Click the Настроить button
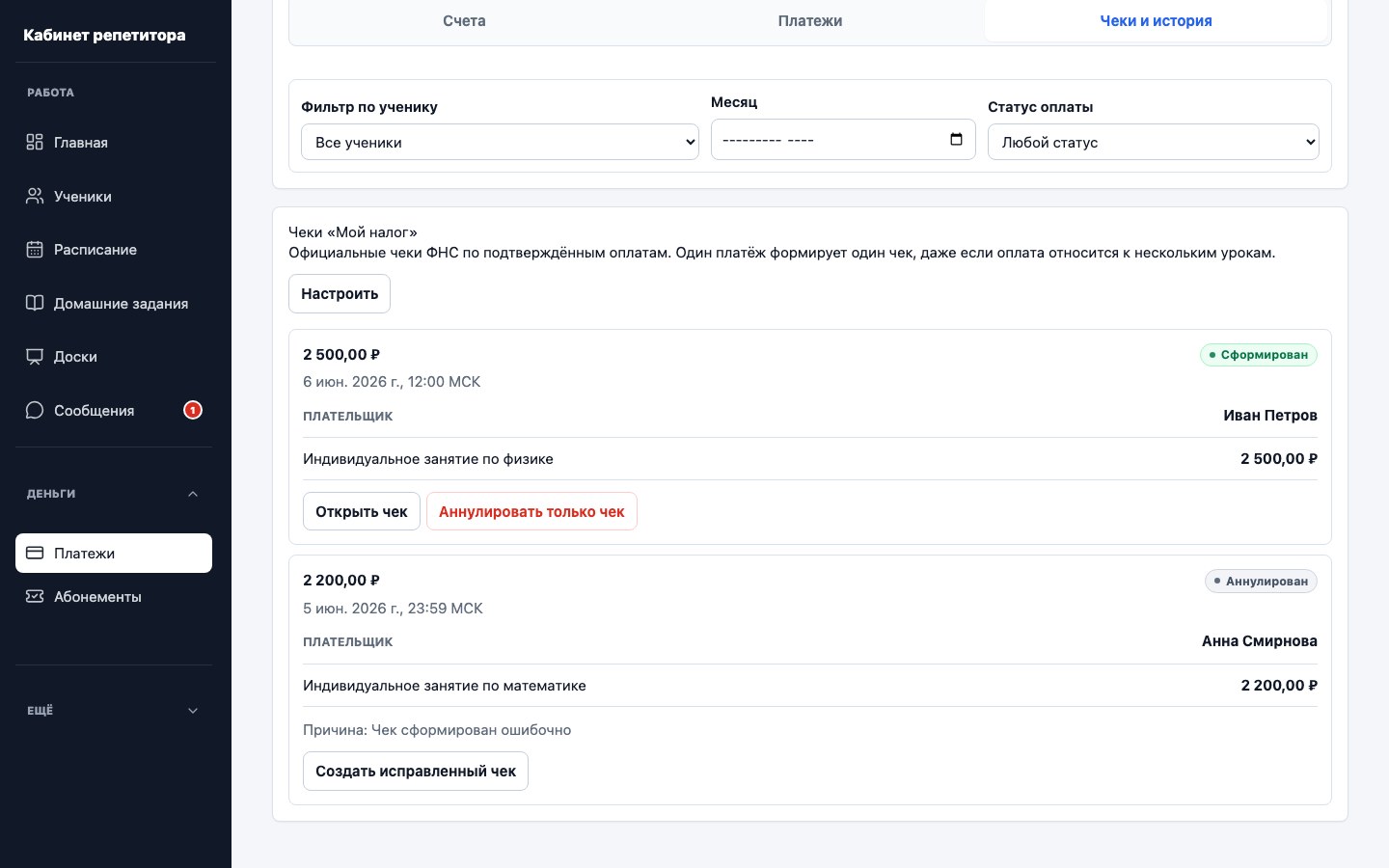Image resolution: width=1389 pixels, height=868 pixels. (x=340, y=293)
